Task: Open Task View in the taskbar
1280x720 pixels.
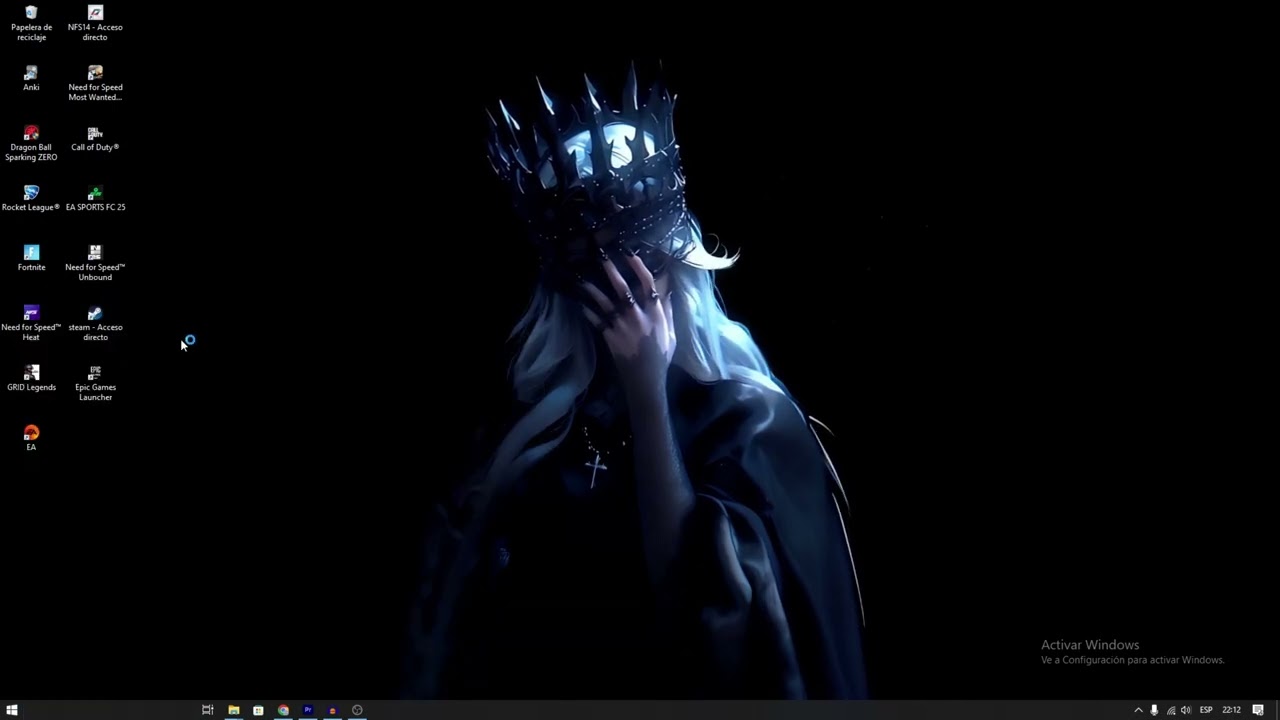Action: pyautogui.click(x=208, y=710)
